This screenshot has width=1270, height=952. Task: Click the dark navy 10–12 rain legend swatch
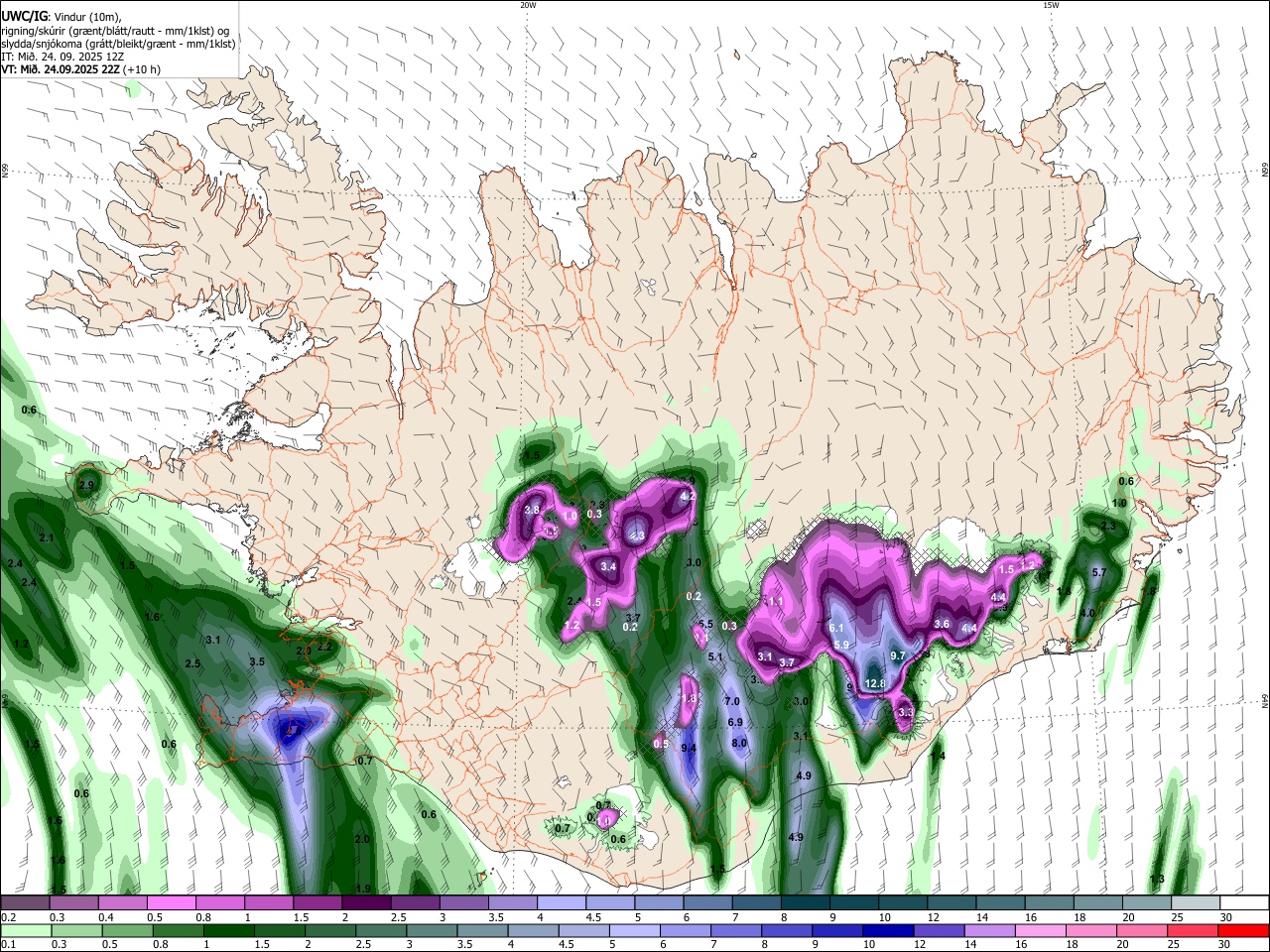[886, 930]
